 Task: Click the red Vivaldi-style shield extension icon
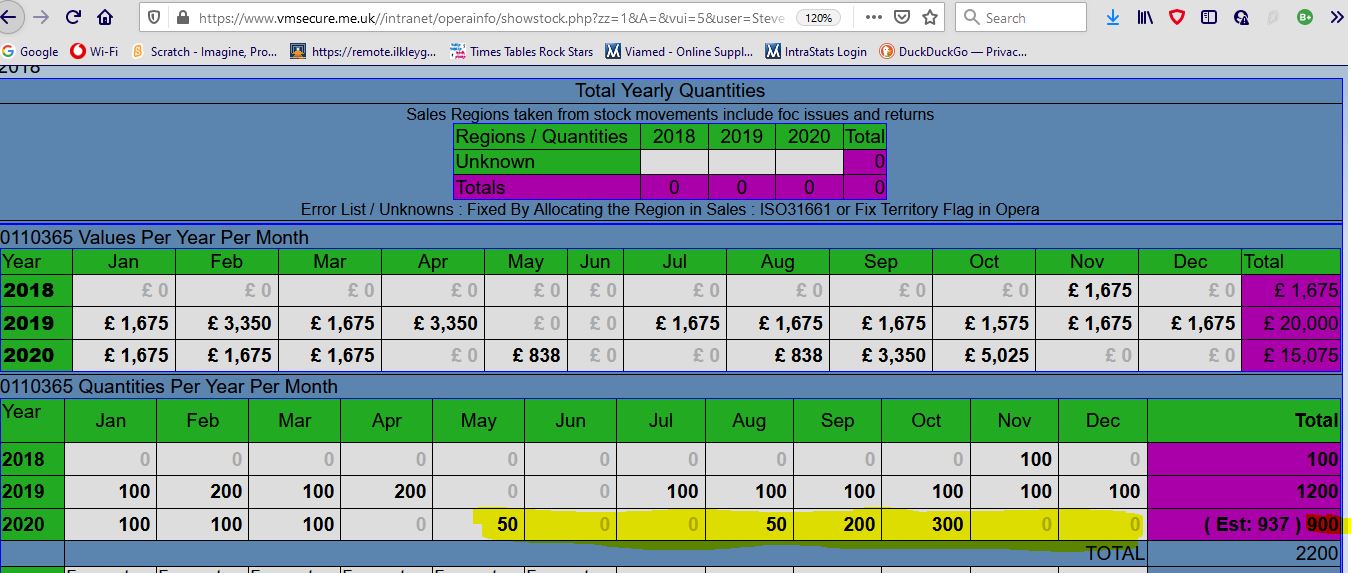point(1177,17)
